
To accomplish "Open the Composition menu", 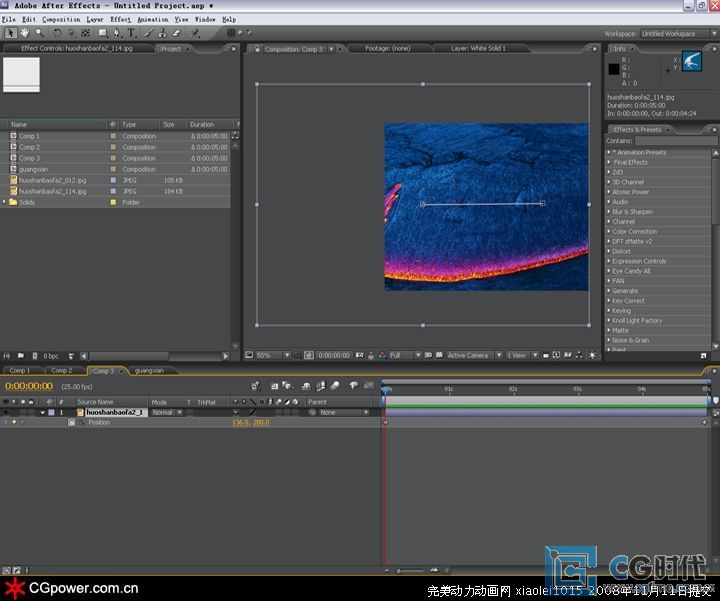I will (61, 19).
